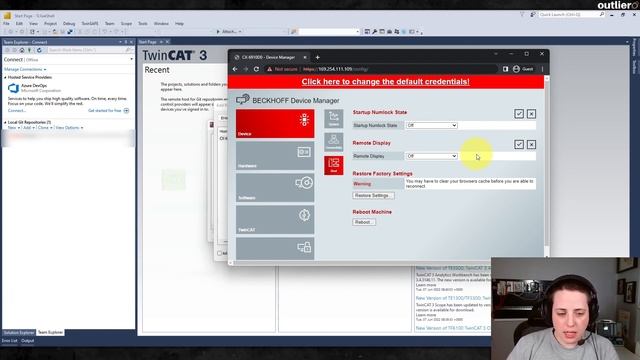Open the Security tile with the lock icon

click(275, 249)
